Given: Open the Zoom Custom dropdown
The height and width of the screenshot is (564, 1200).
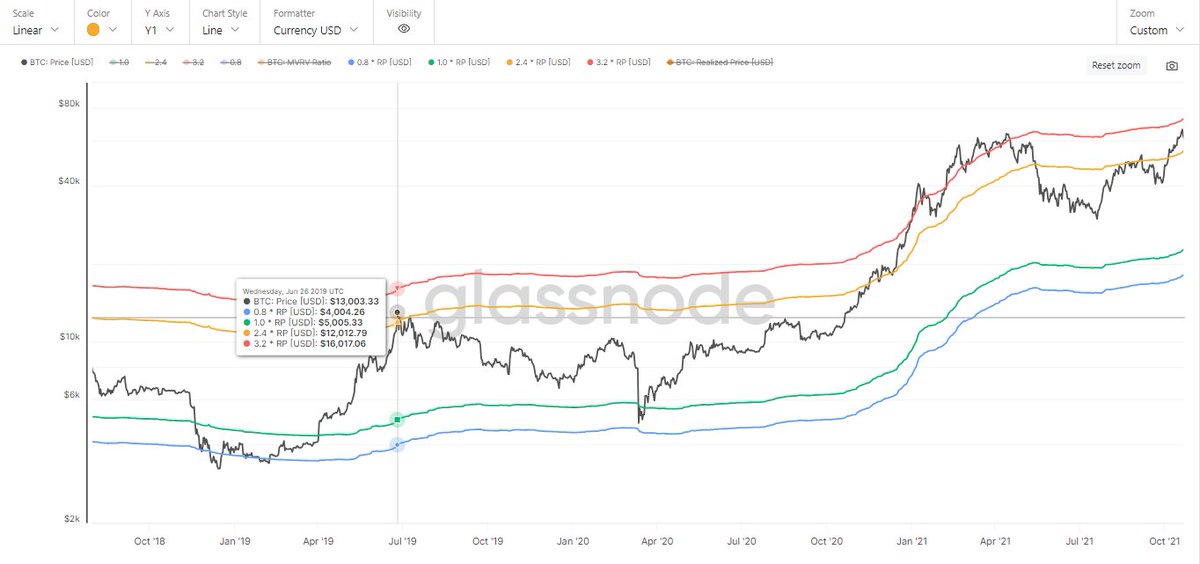Looking at the screenshot, I should pos(1156,30).
